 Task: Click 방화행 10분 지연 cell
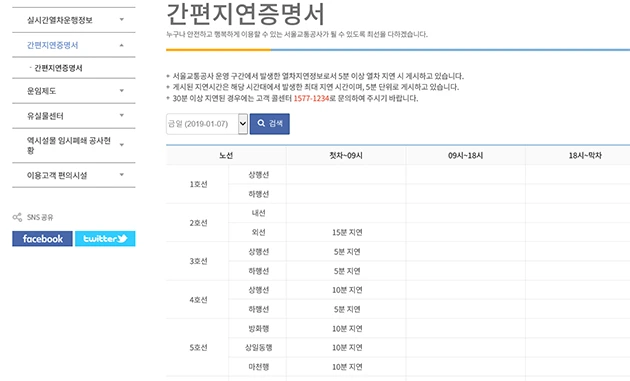(x=347, y=329)
